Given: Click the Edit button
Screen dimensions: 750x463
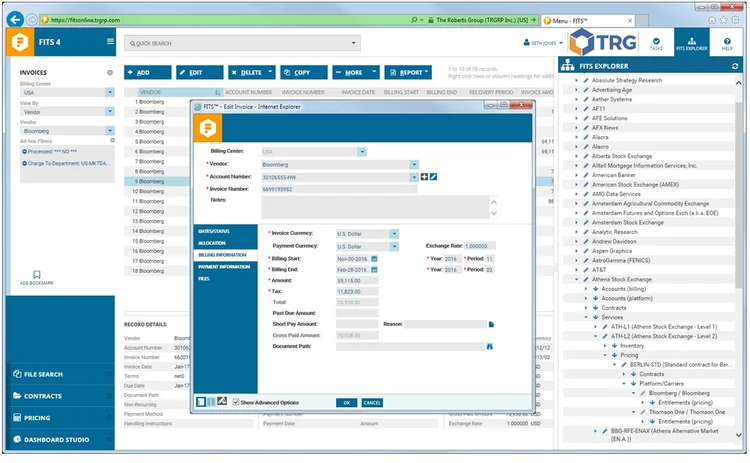Looking at the screenshot, I should 200,73.
